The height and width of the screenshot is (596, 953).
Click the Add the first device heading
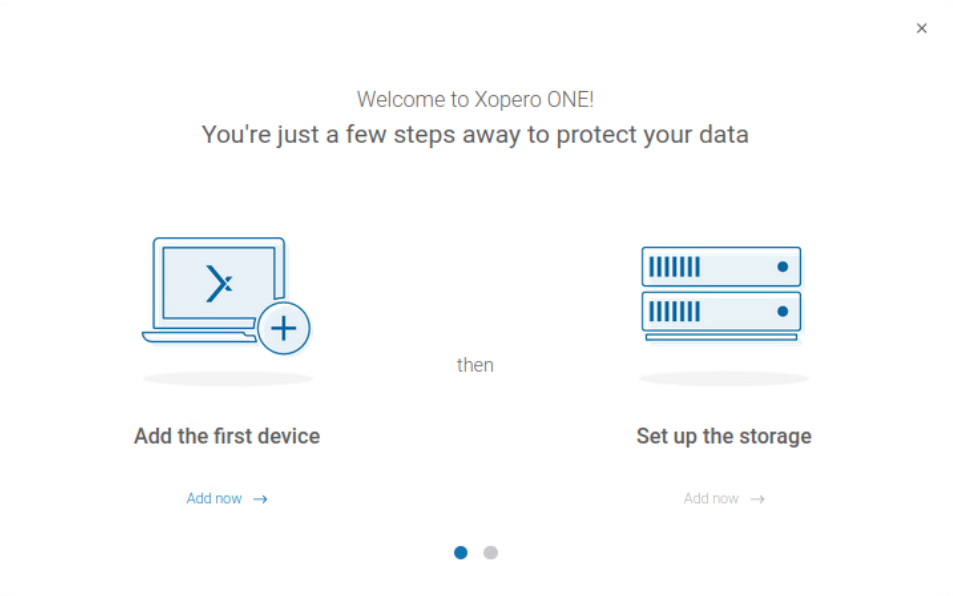click(227, 436)
